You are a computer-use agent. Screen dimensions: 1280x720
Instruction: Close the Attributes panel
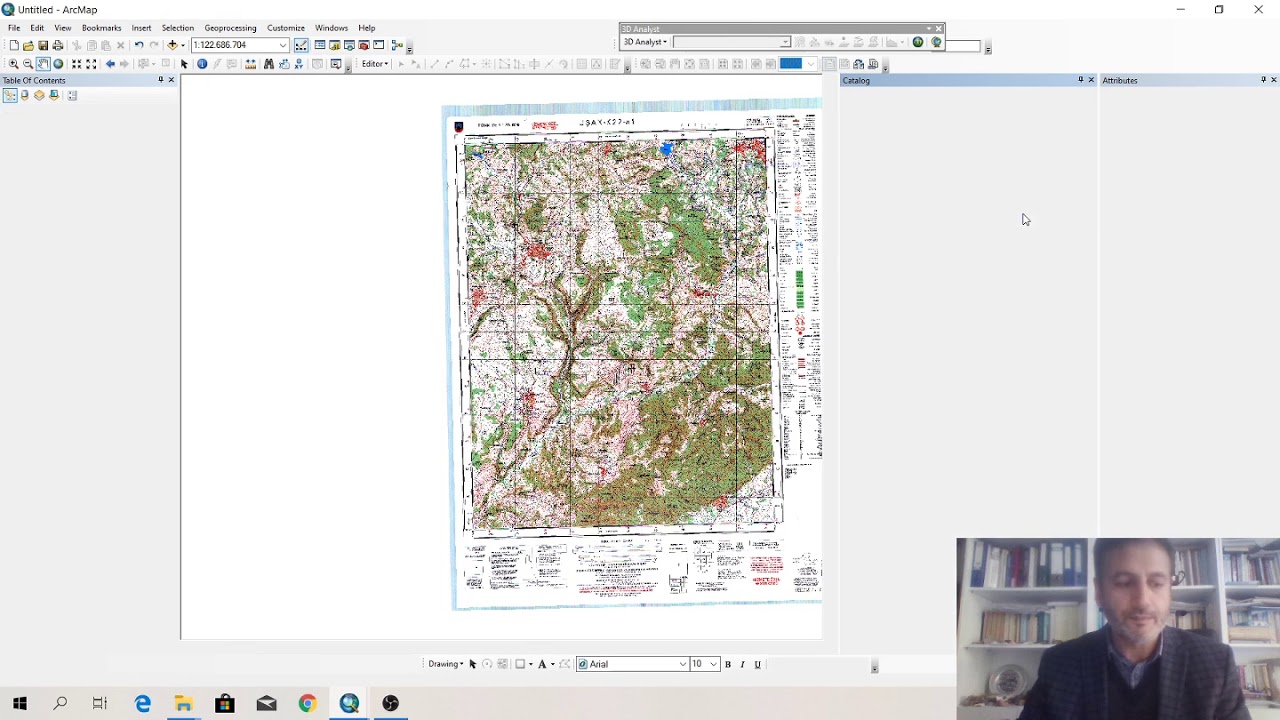point(1273,80)
